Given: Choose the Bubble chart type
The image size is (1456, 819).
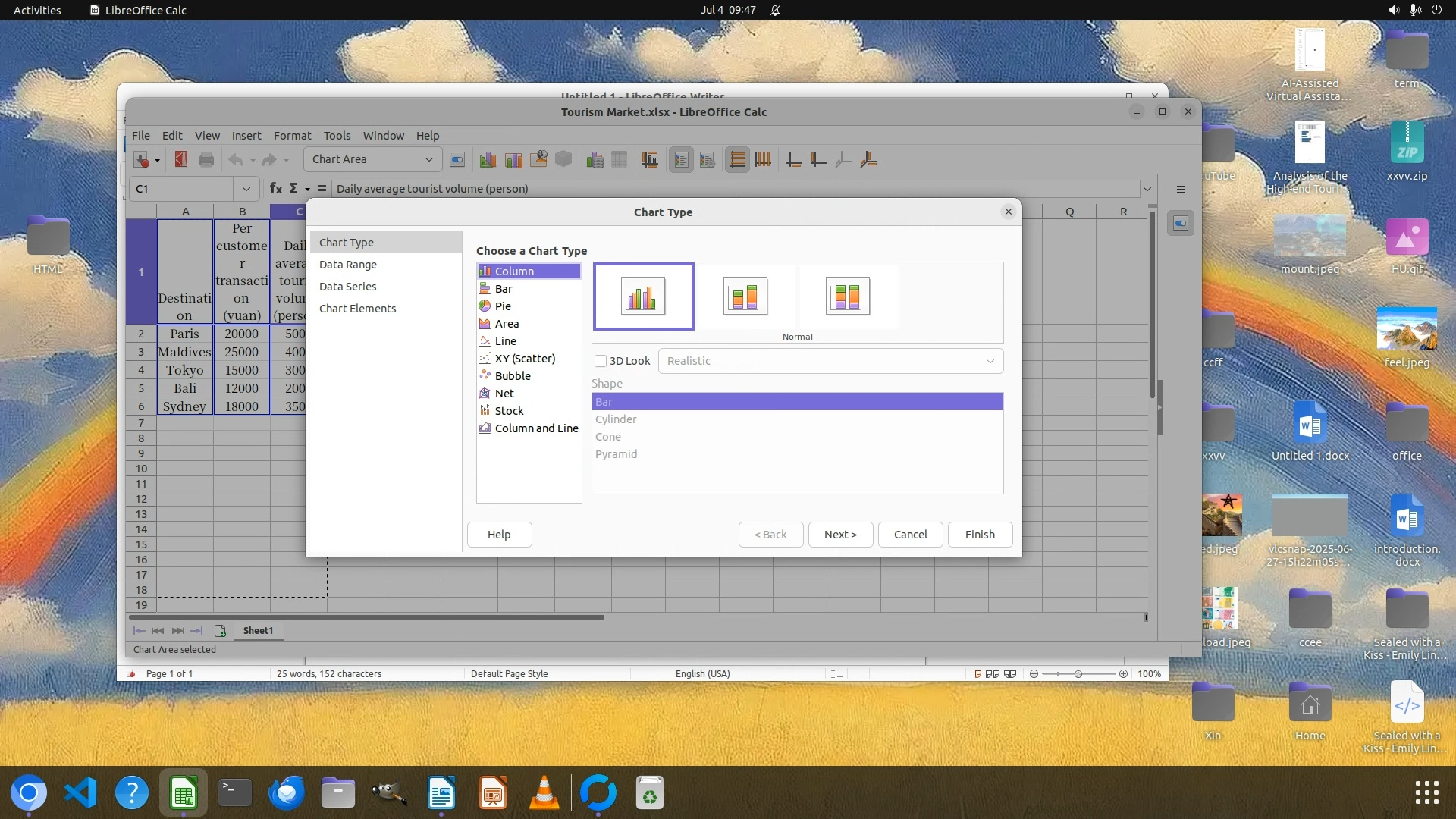Looking at the screenshot, I should (x=513, y=376).
